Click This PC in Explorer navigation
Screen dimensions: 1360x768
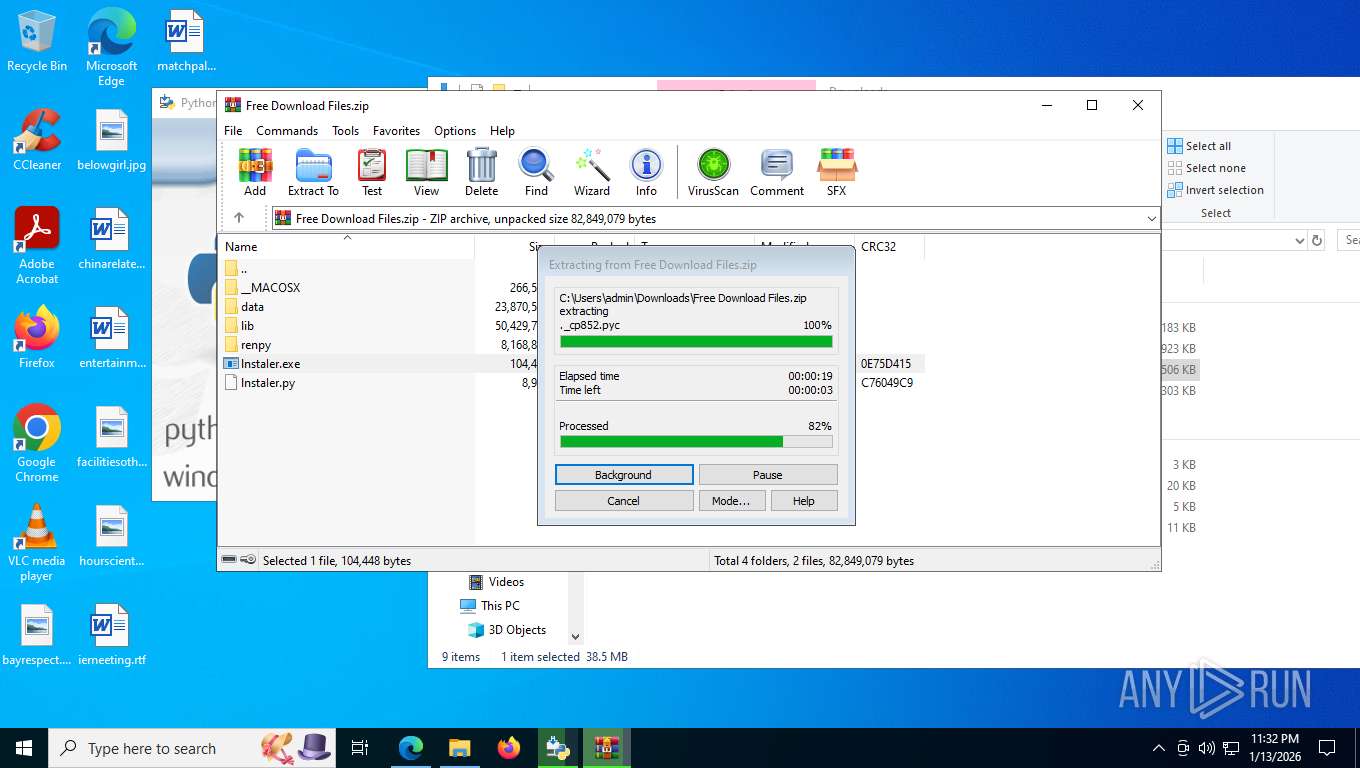pyautogui.click(x=490, y=606)
